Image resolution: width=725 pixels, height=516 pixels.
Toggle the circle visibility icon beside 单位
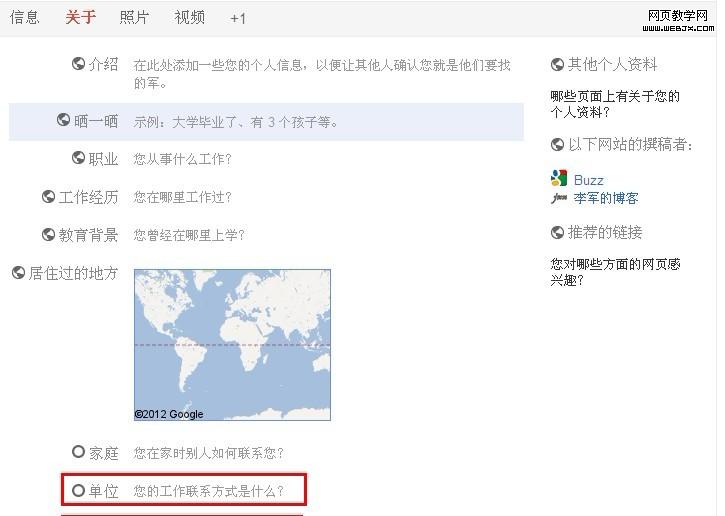click(79, 490)
